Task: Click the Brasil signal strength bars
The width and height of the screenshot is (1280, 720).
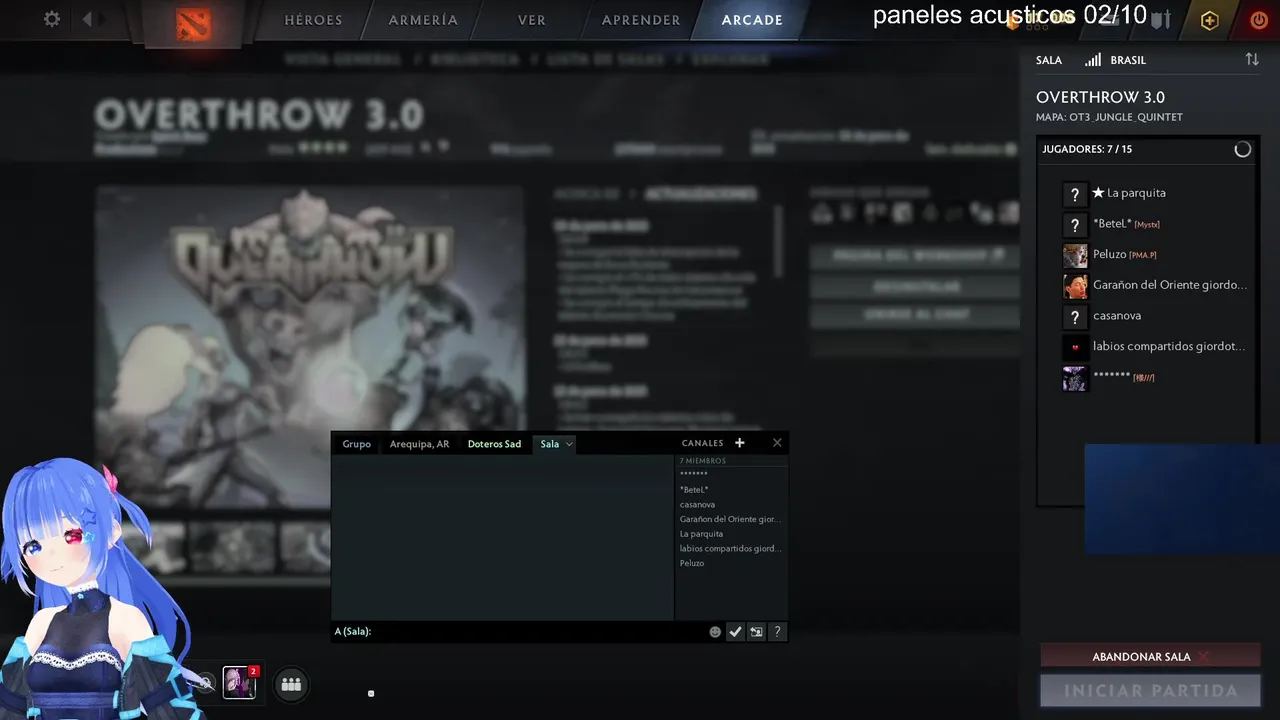Action: coord(1093,60)
